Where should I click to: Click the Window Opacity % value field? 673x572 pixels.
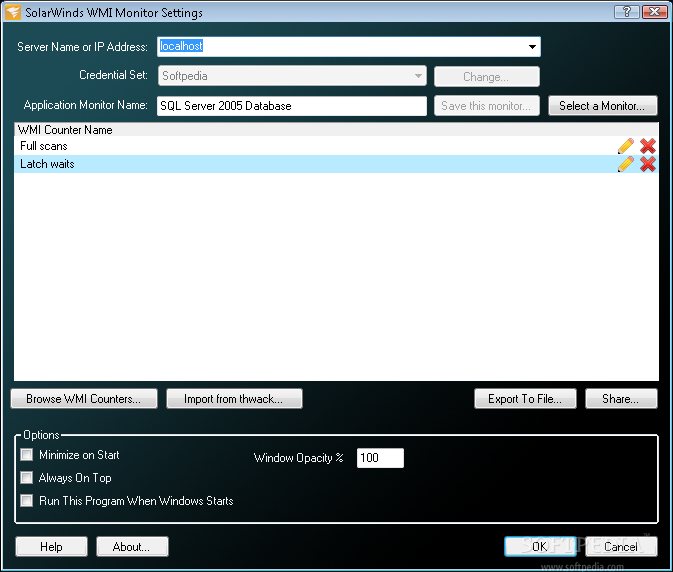pos(380,458)
